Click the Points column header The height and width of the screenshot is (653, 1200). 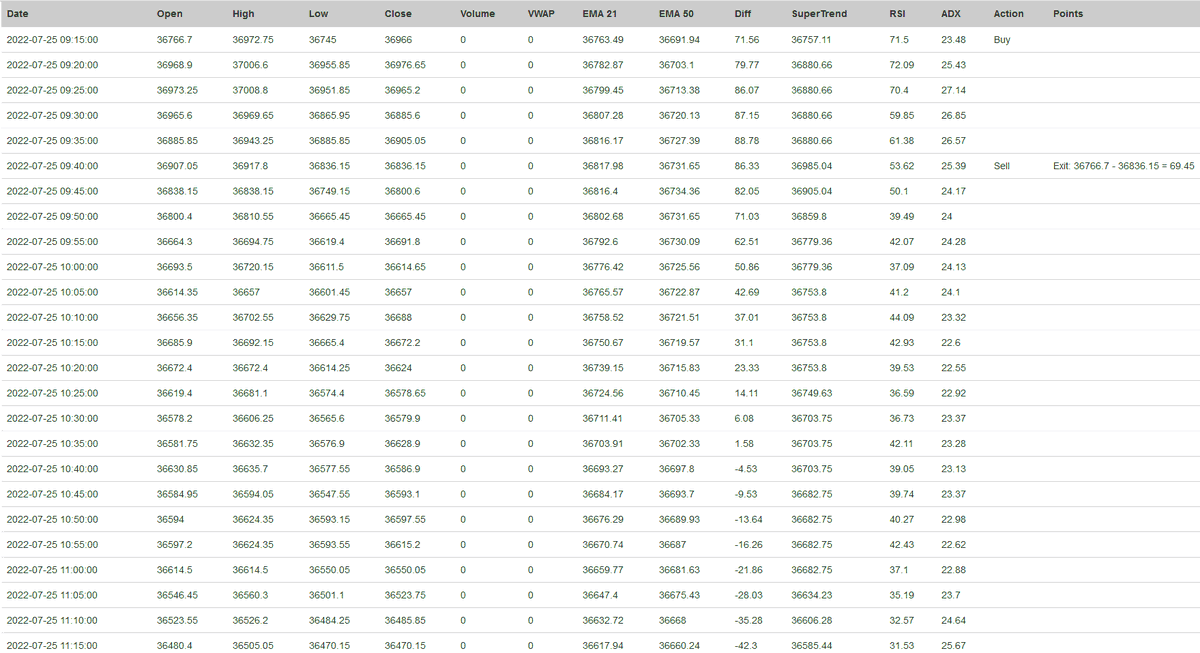coord(1068,14)
